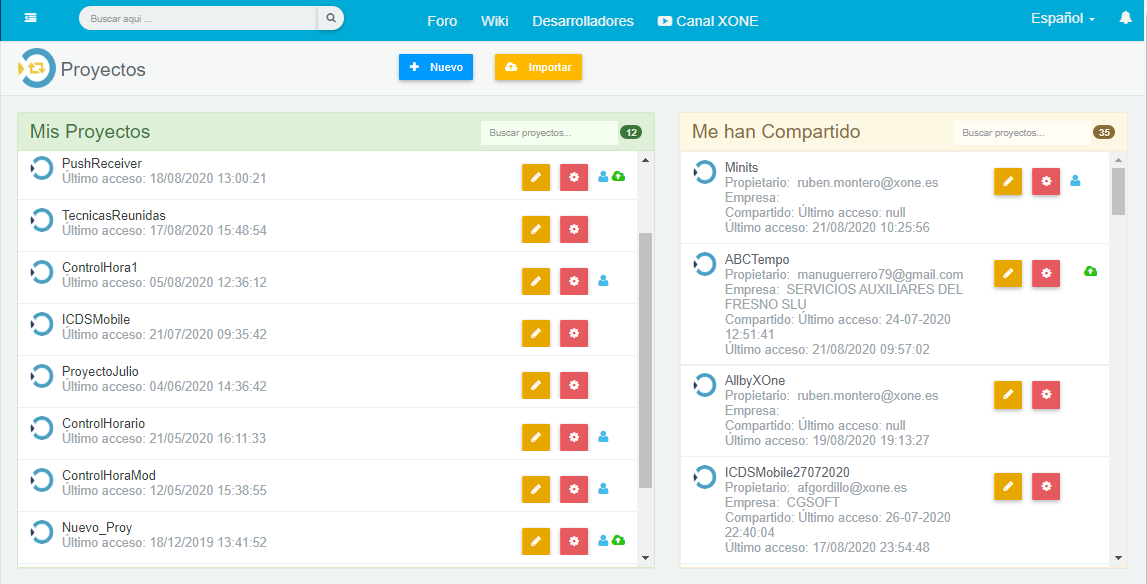Edit the ProyectoJulio project
This screenshot has width=1147, height=584.
pos(535,385)
